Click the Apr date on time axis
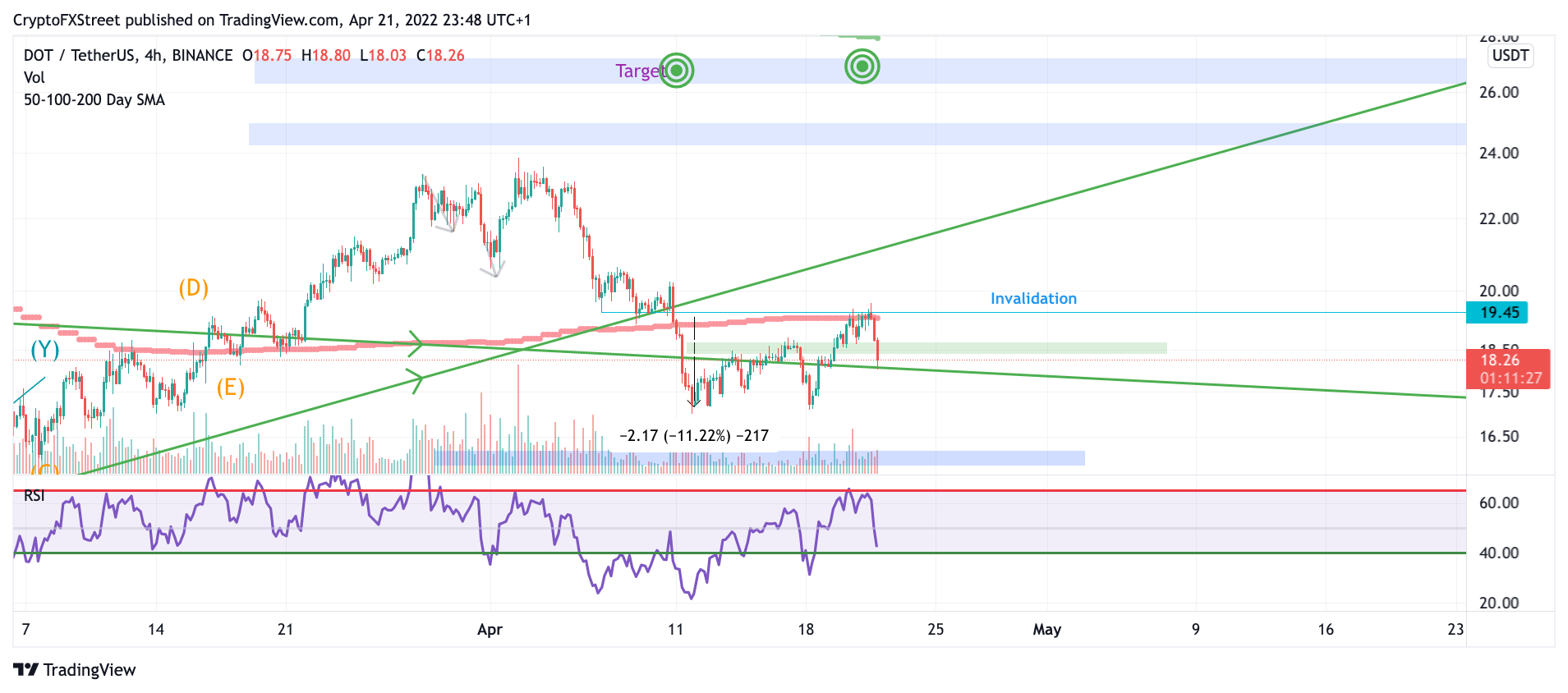The image size is (1568, 693). (x=490, y=630)
